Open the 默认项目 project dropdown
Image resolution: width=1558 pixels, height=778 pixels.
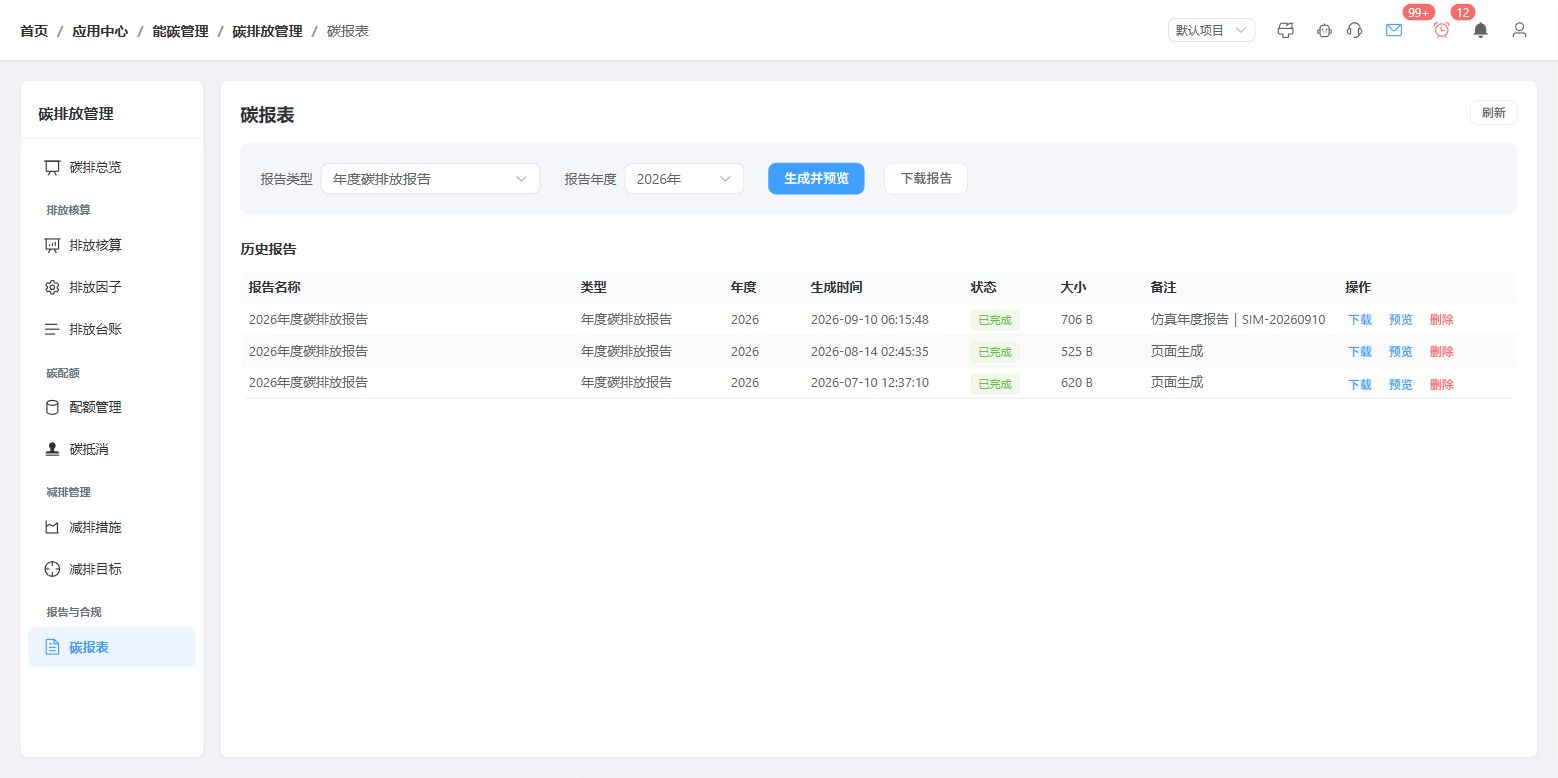pyautogui.click(x=1211, y=30)
